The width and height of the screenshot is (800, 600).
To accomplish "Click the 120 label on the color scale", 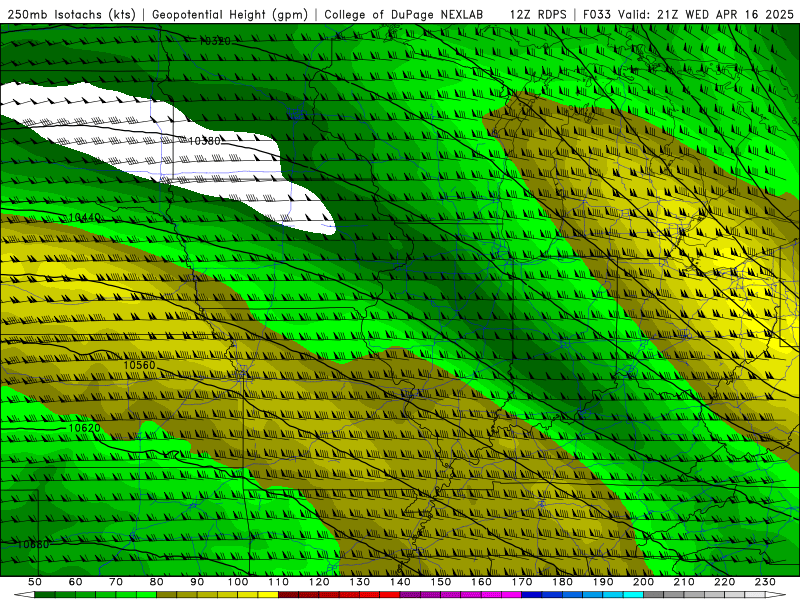I will click(x=319, y=582).
